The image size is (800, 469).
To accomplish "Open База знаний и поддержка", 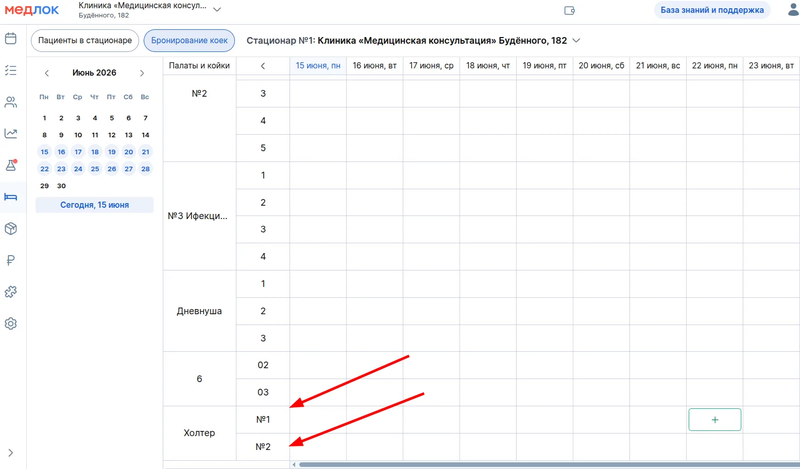I will 712,10.
